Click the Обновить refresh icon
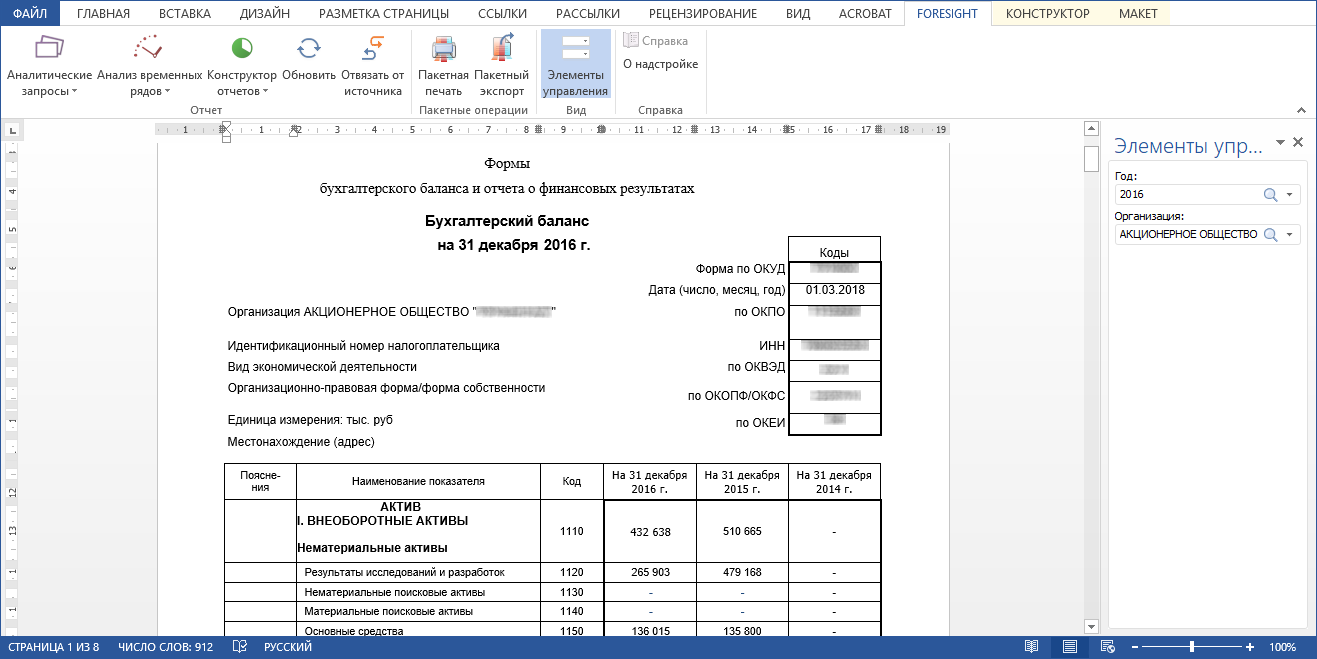1317x659 pixels. tap(309, 48)
